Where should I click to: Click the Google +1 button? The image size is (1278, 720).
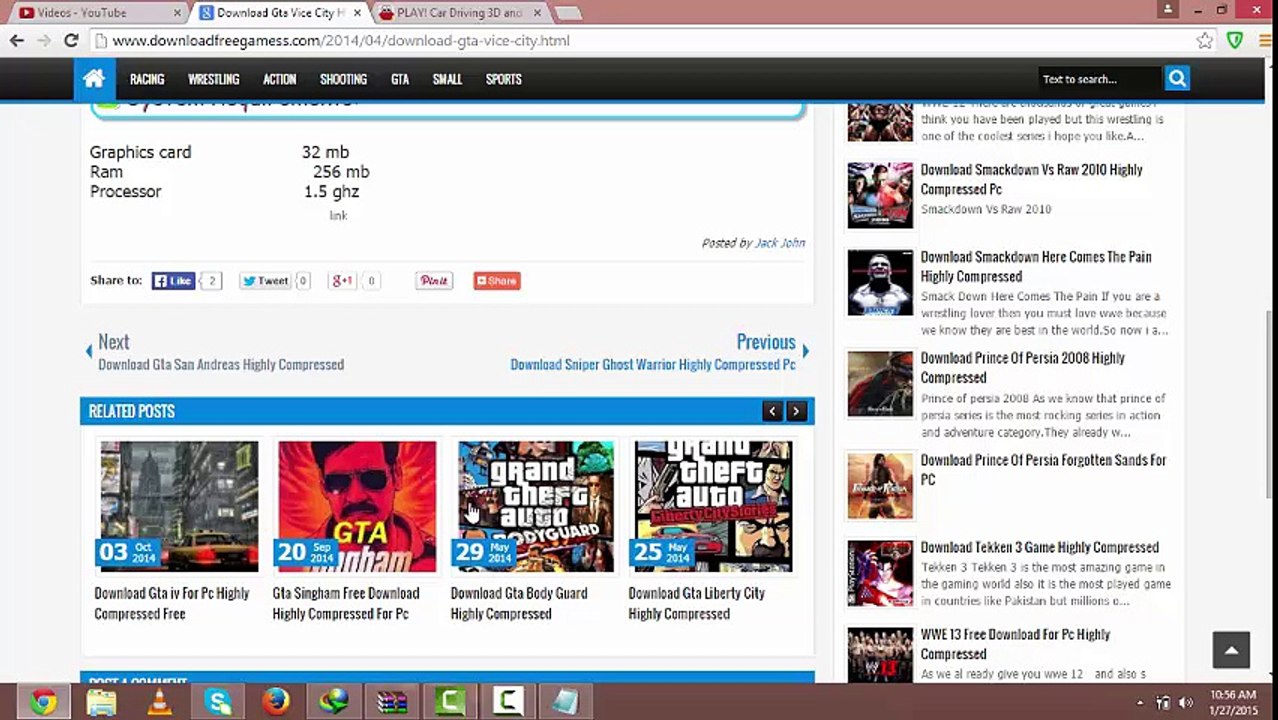click(x=342, y=281)
